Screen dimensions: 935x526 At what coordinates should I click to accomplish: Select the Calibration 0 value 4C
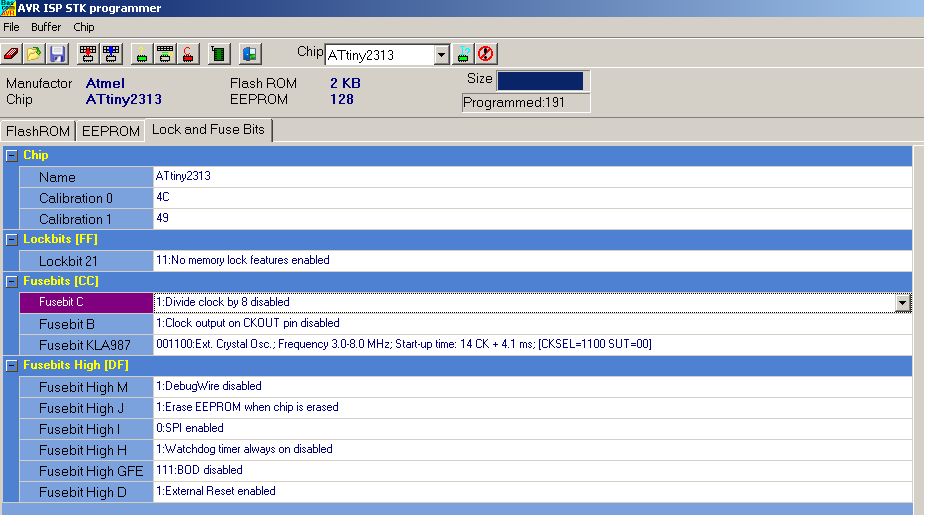point(532,197)
